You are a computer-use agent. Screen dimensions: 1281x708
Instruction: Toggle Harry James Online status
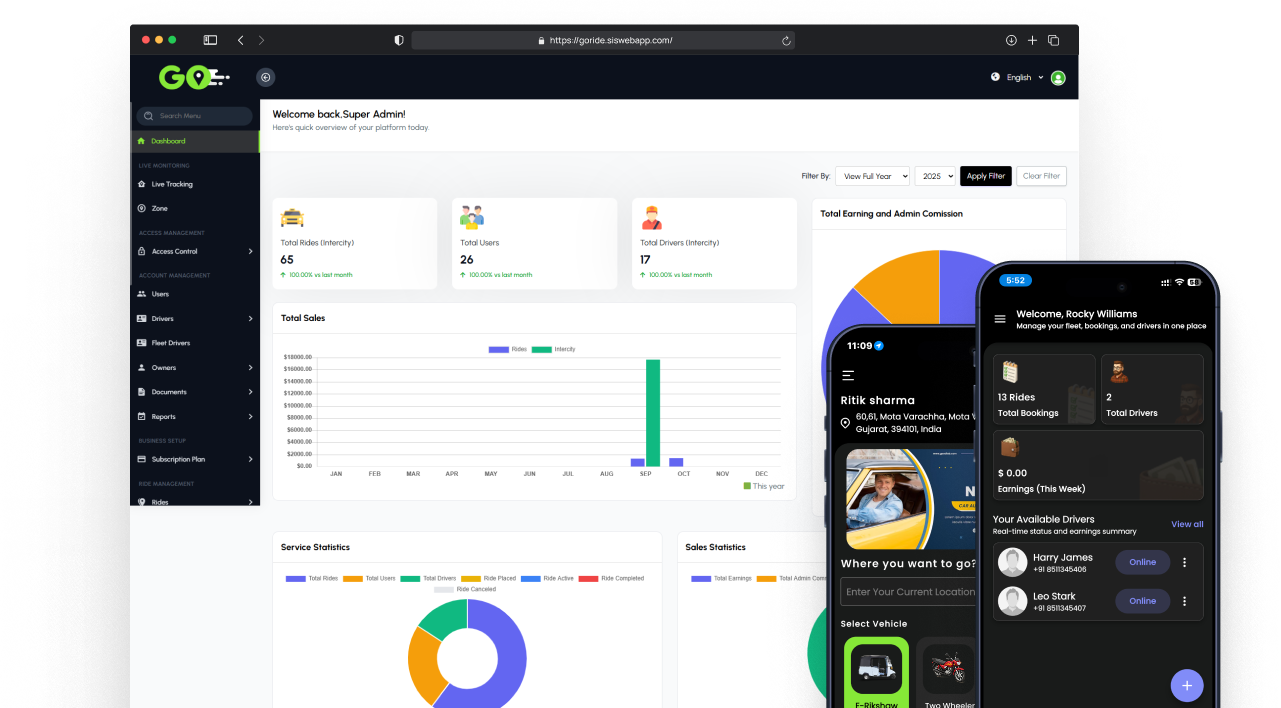point(1142,563)
